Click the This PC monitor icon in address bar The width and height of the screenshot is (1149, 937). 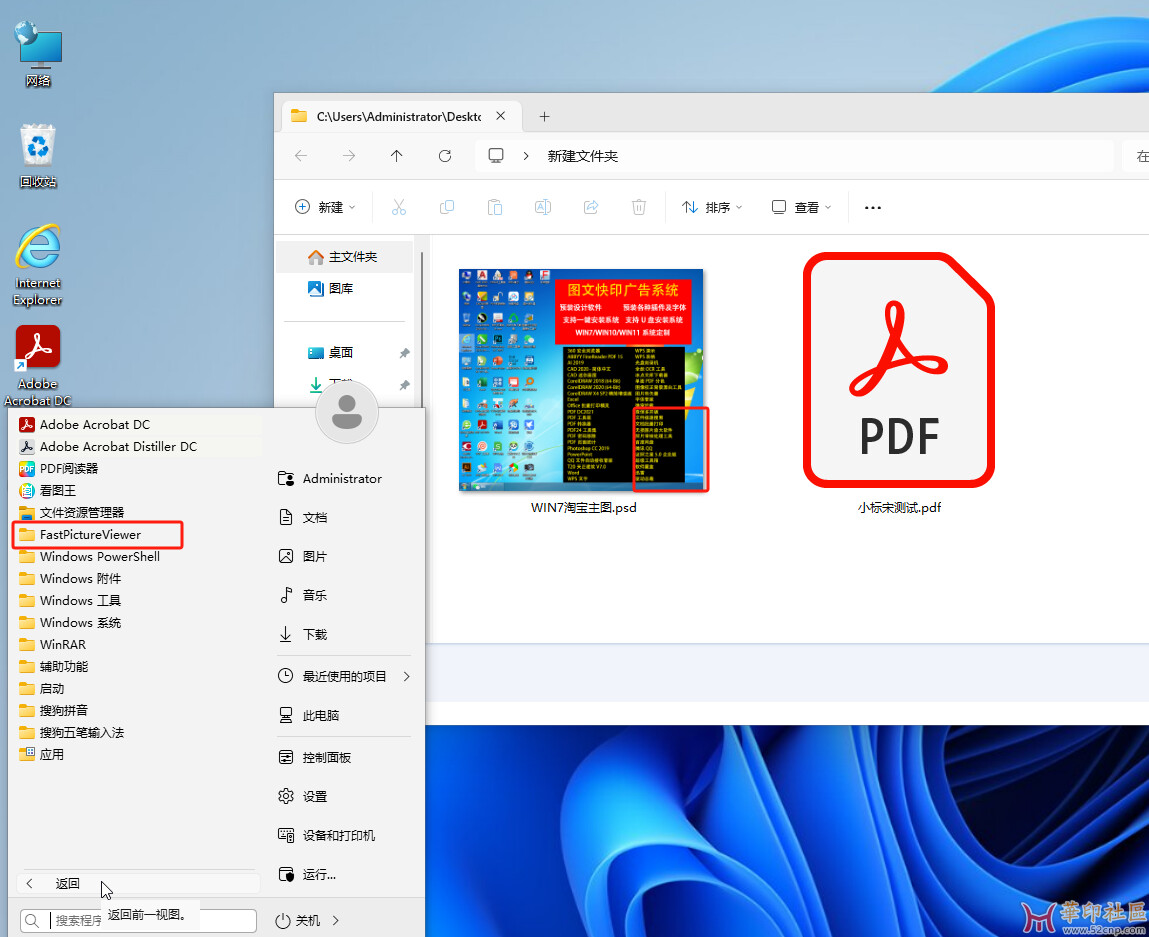[x=496, y=155]
